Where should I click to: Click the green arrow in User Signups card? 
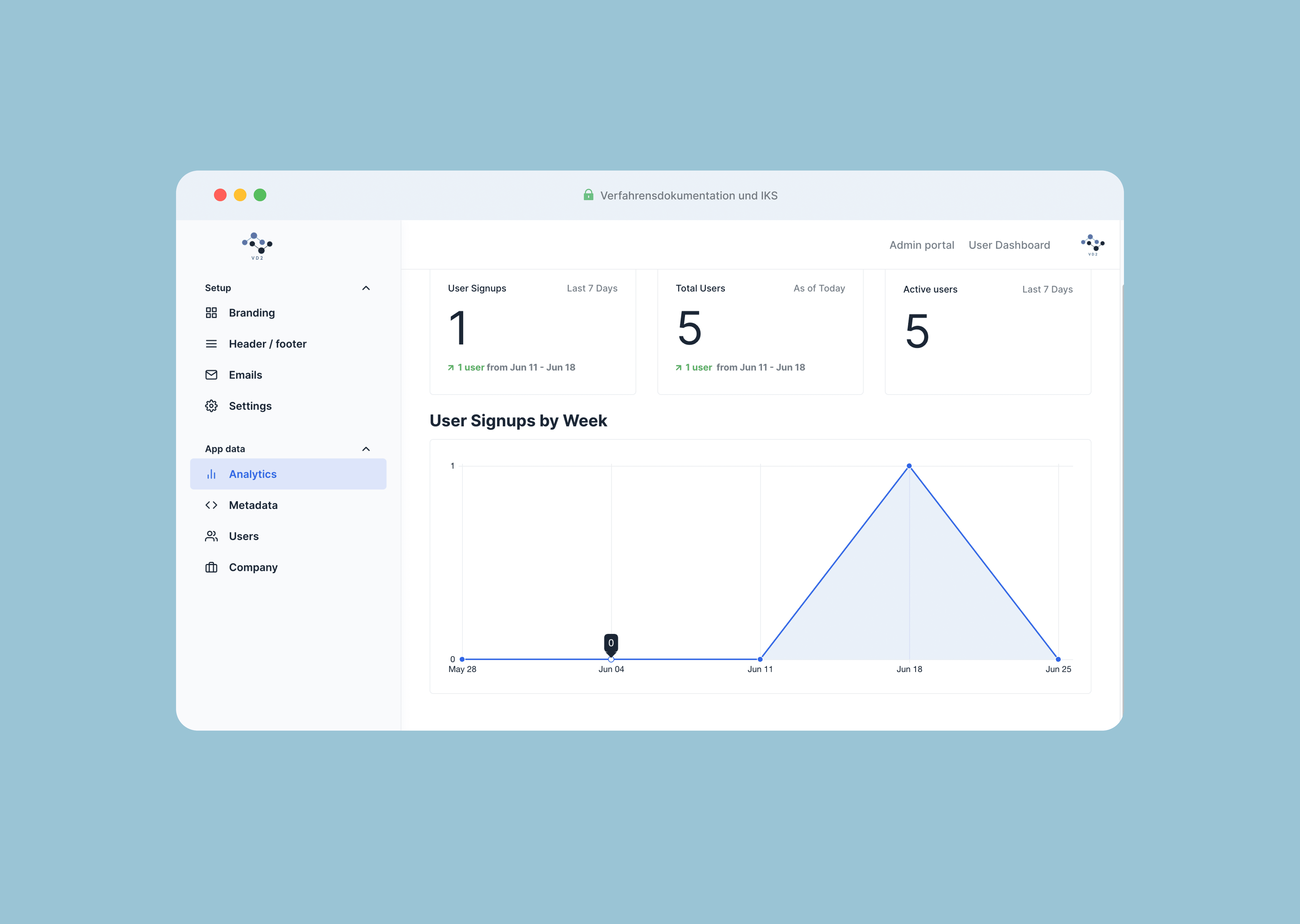click(x=451, y=367)
